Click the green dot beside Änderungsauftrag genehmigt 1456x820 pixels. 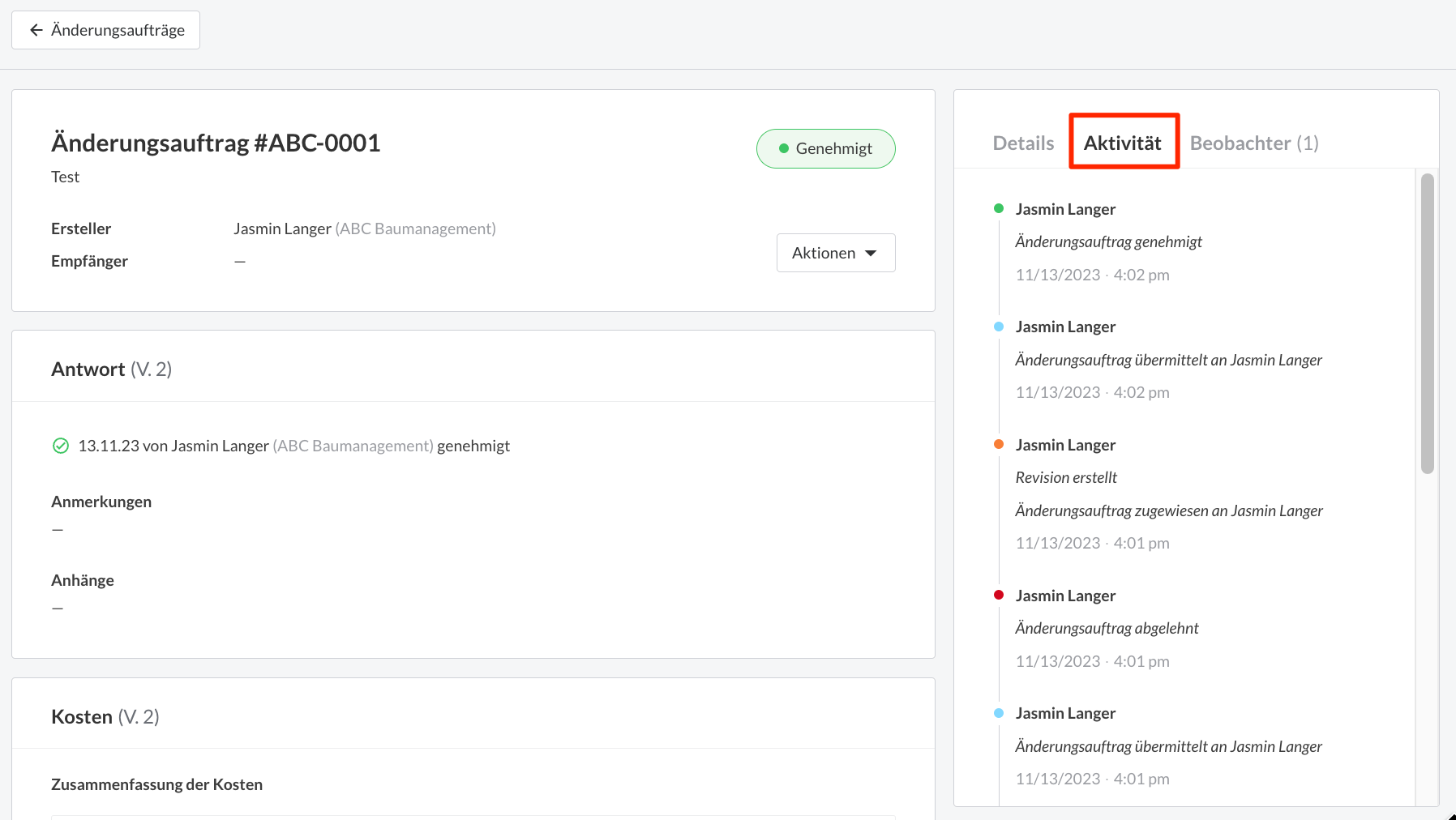pyautogui.click(x=999, y=209)
